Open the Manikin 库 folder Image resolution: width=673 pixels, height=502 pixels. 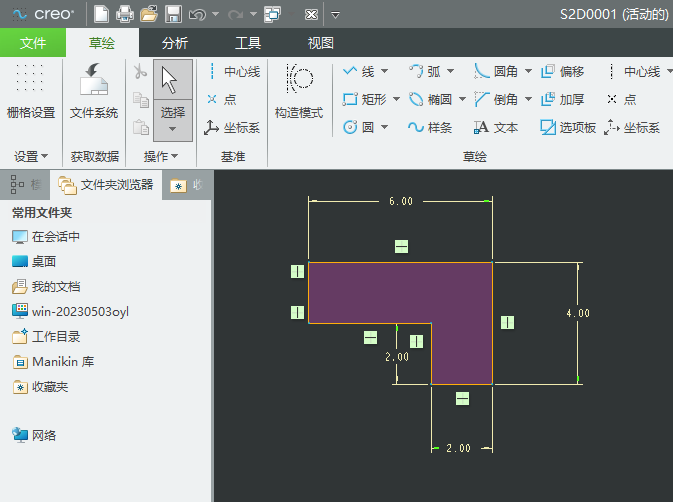[53, 362]
